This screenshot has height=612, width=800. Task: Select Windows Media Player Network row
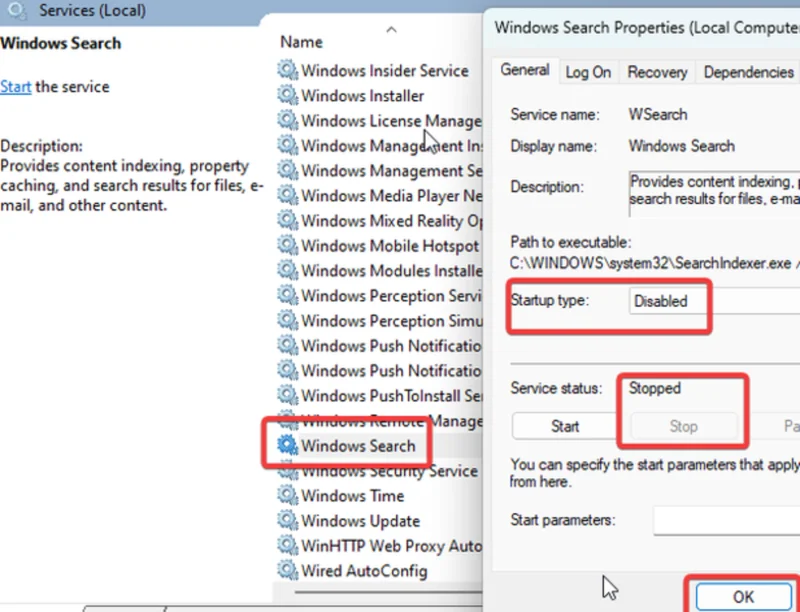(380, 195)
